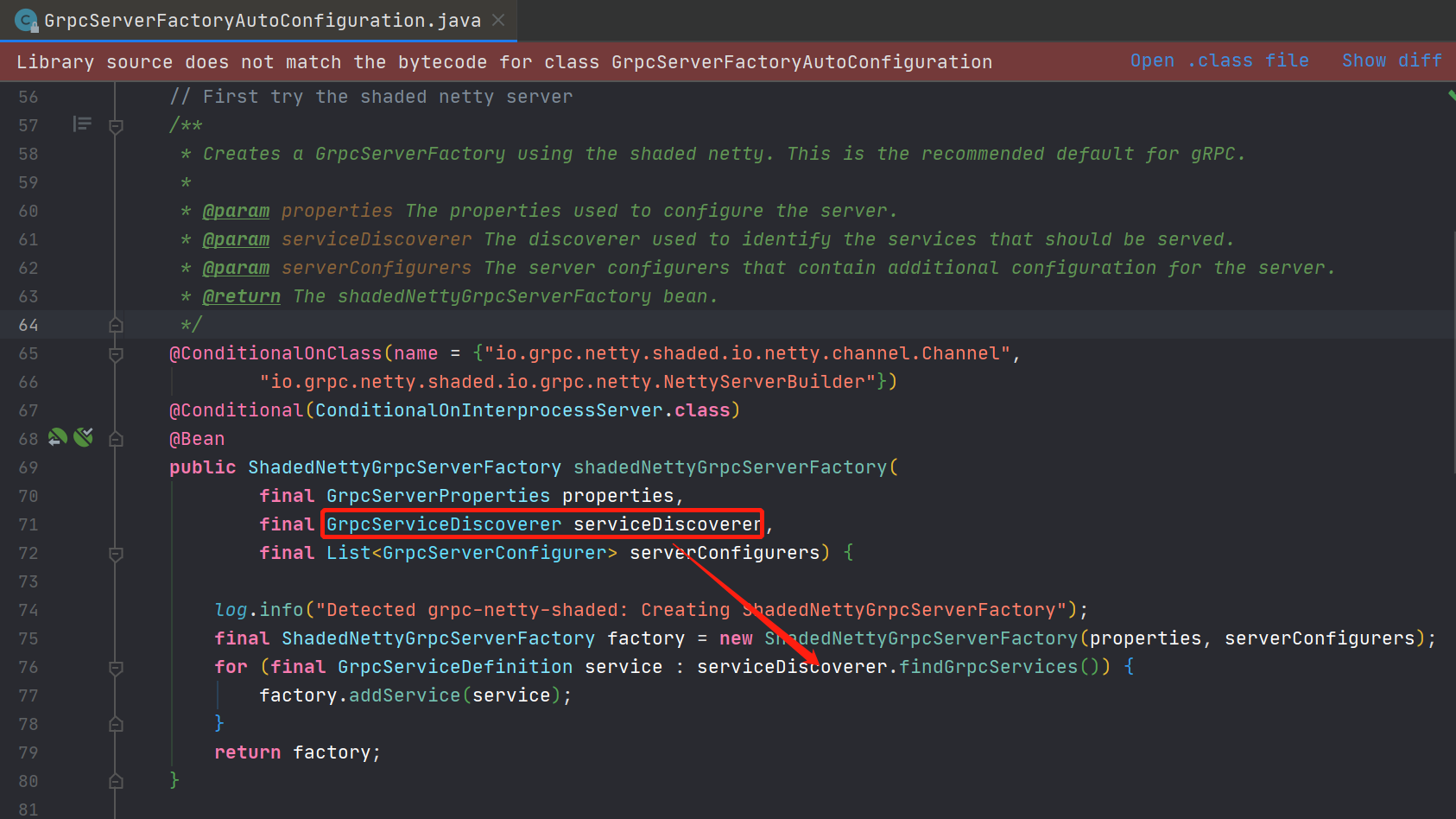This screenshot has width=1456, height=819.
Task: Click the @Bean annotation
Action: click(197, 439)
